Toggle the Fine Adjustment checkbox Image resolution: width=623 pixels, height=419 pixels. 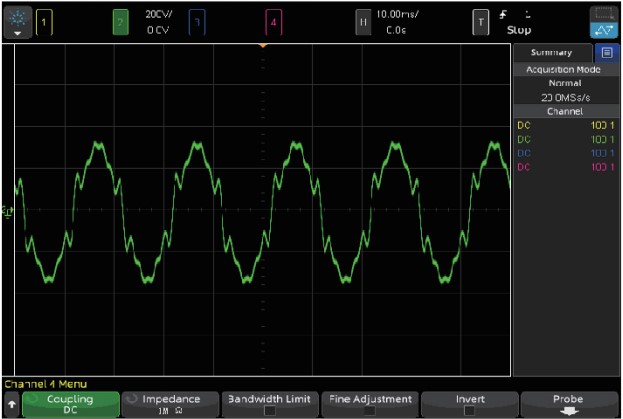click(369, 409)
